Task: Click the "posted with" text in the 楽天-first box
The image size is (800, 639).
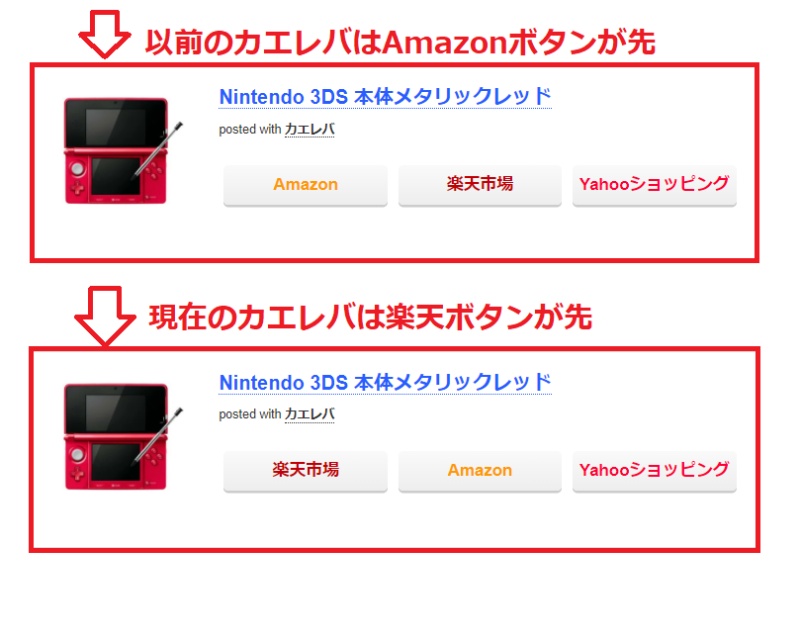Action: click(249, 414)
